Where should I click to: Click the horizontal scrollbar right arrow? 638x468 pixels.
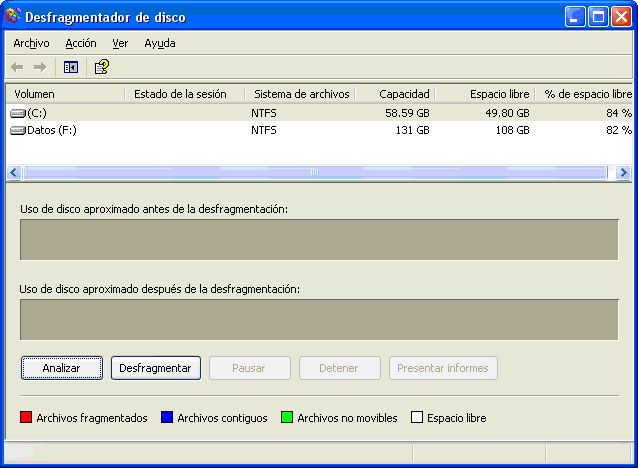click(623, 173)
